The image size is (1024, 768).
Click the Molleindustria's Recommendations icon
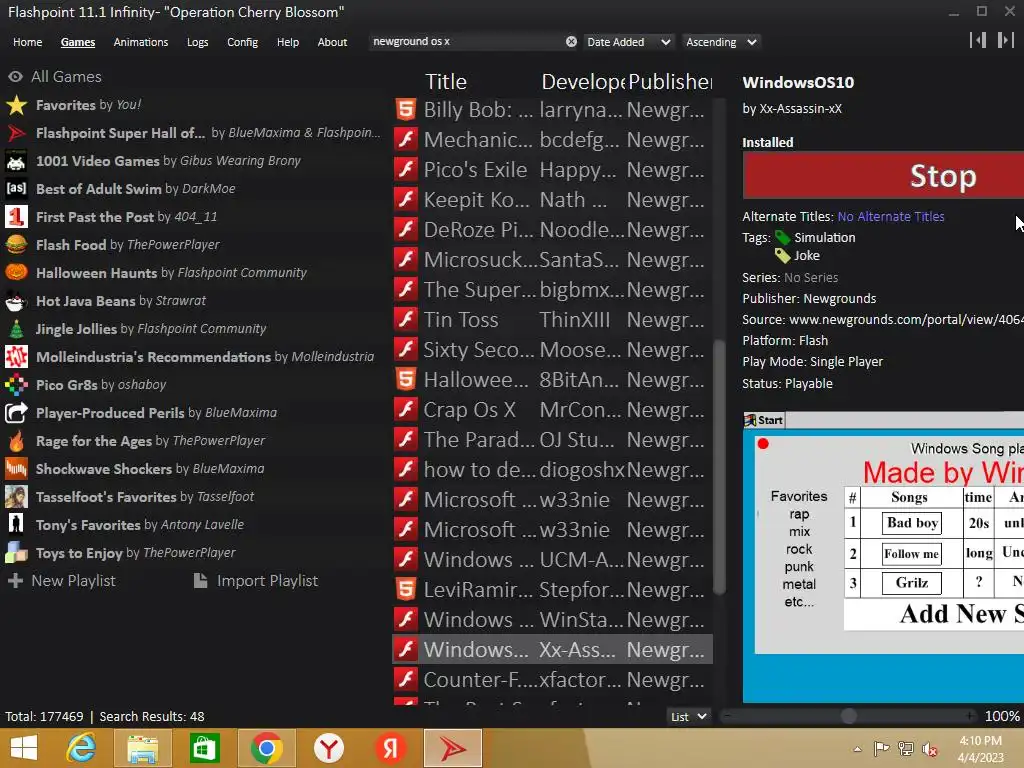click(16, 357)
